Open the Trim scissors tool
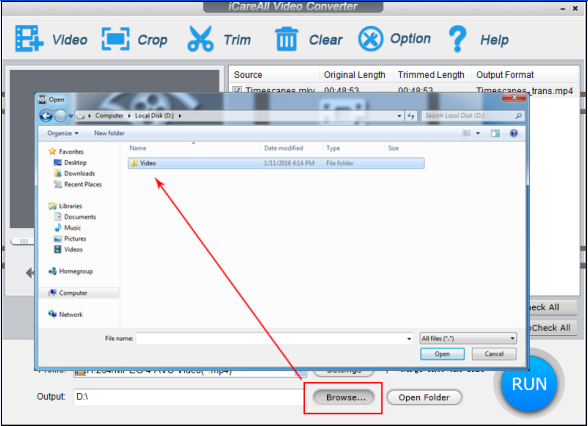Image resolution: width=588 pixels, height=426 pixels. click(x=201, y=38)
